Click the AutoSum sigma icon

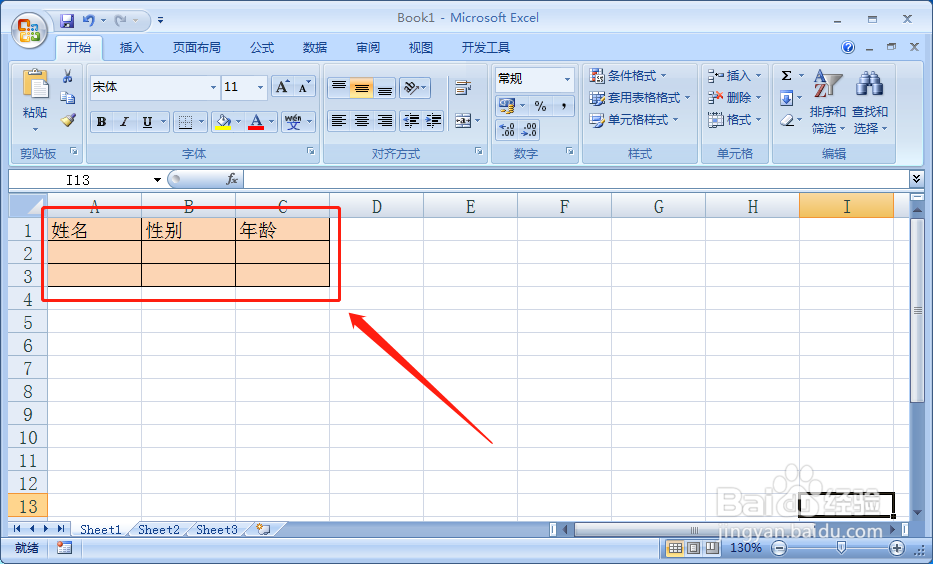pyautogui.click(x=787, y=76)
